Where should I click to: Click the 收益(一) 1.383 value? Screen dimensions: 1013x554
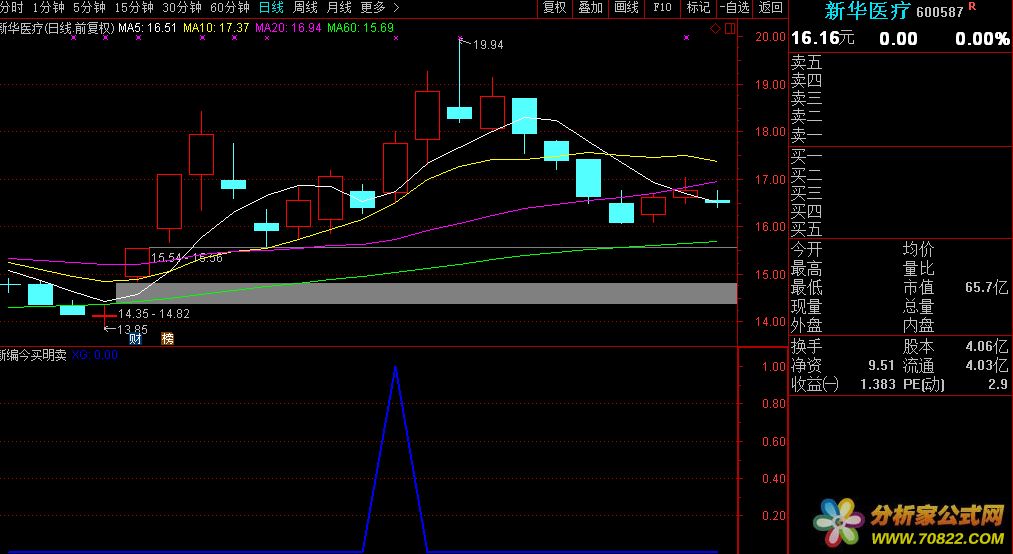coord(877,384)
